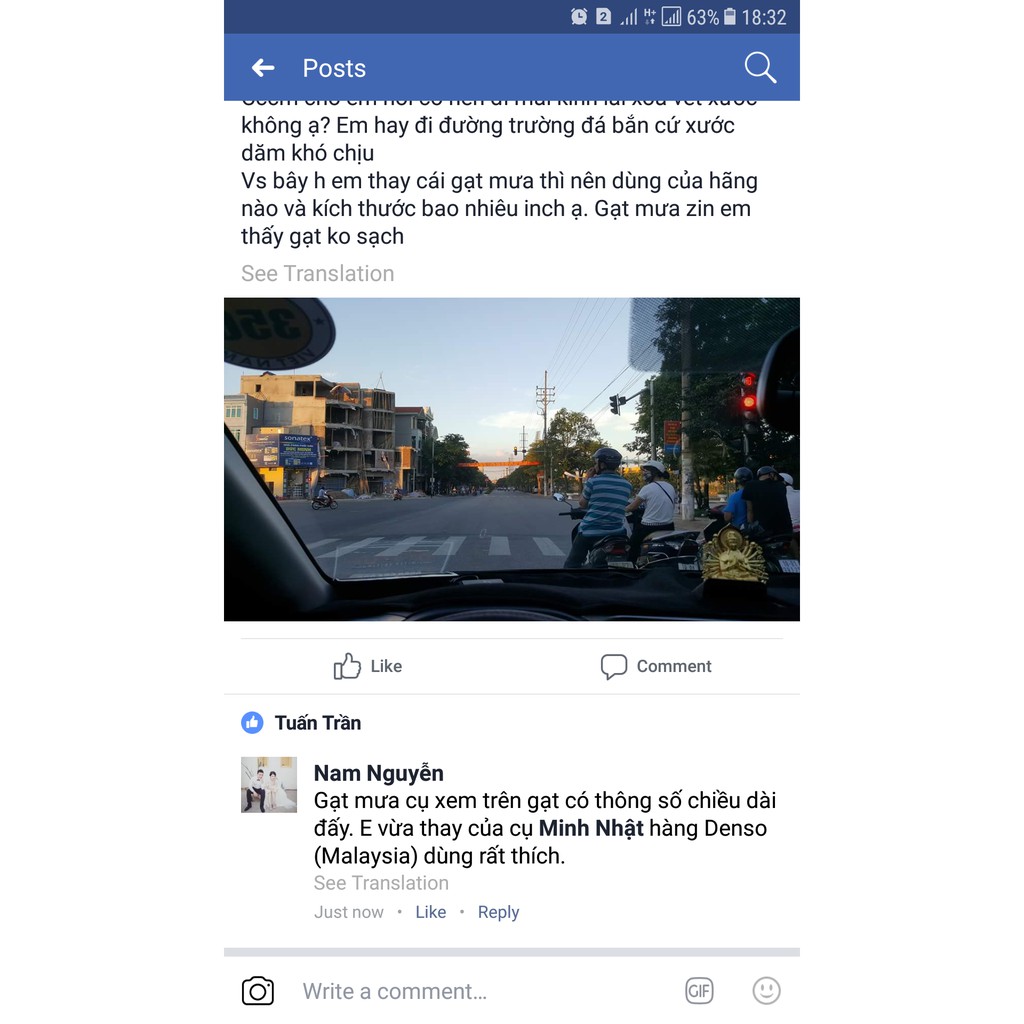Screen dimensions: 1024x1024
Task: Focus the Write a comment field
Action: point(483,991)
